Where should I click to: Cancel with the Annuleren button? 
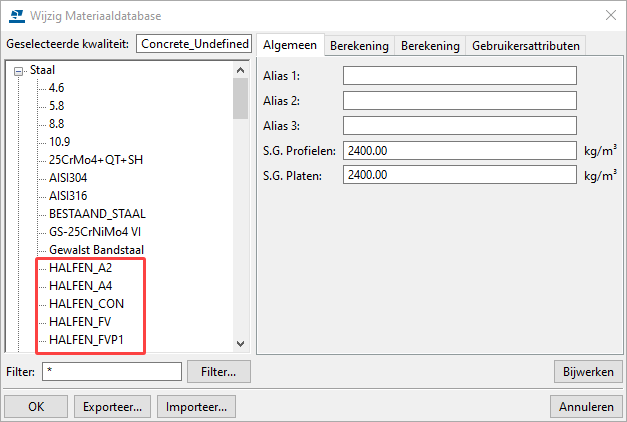pyautogui.click(x=586, y=407)
